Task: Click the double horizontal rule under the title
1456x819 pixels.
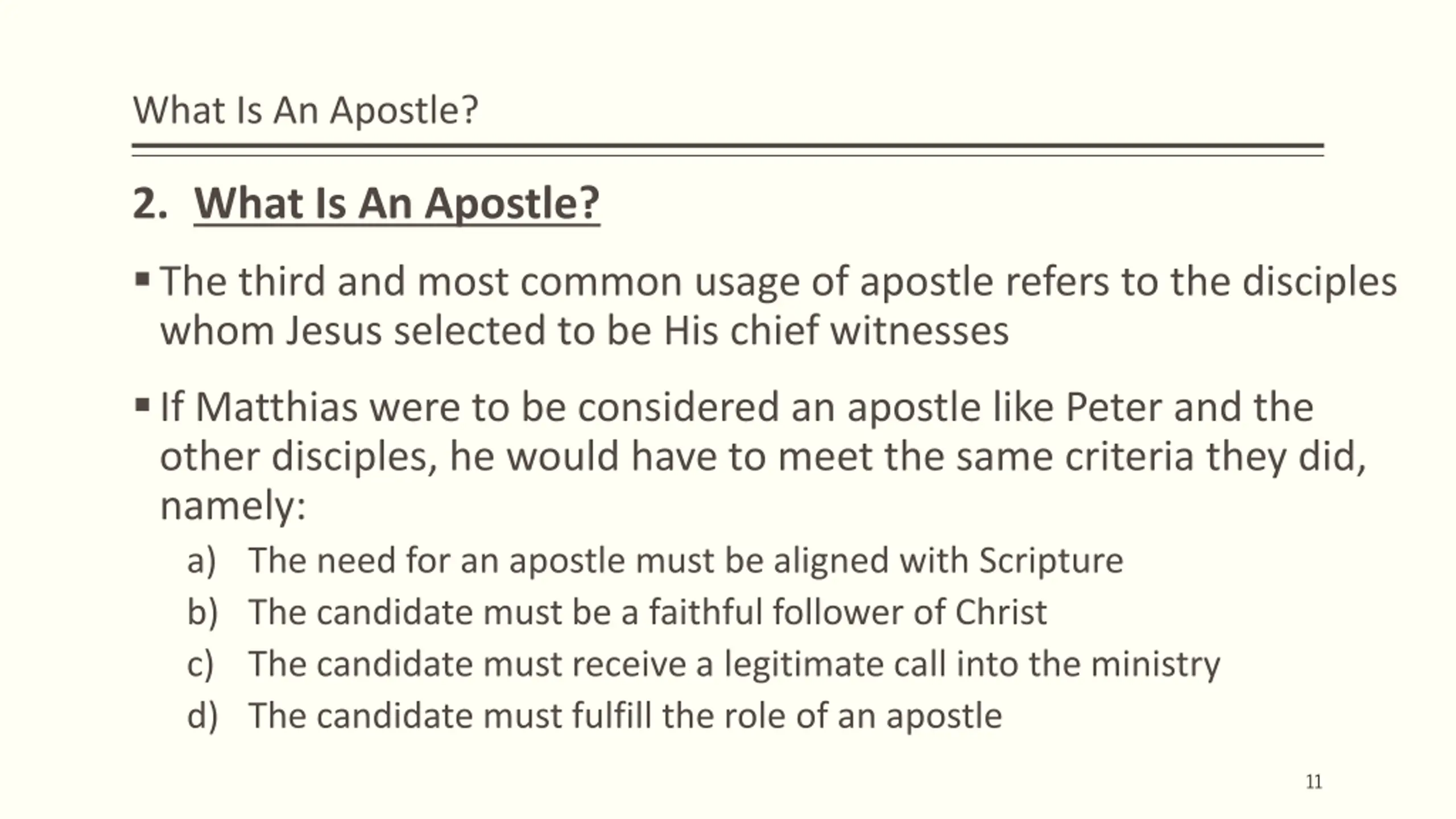Action: coord(728,150)
